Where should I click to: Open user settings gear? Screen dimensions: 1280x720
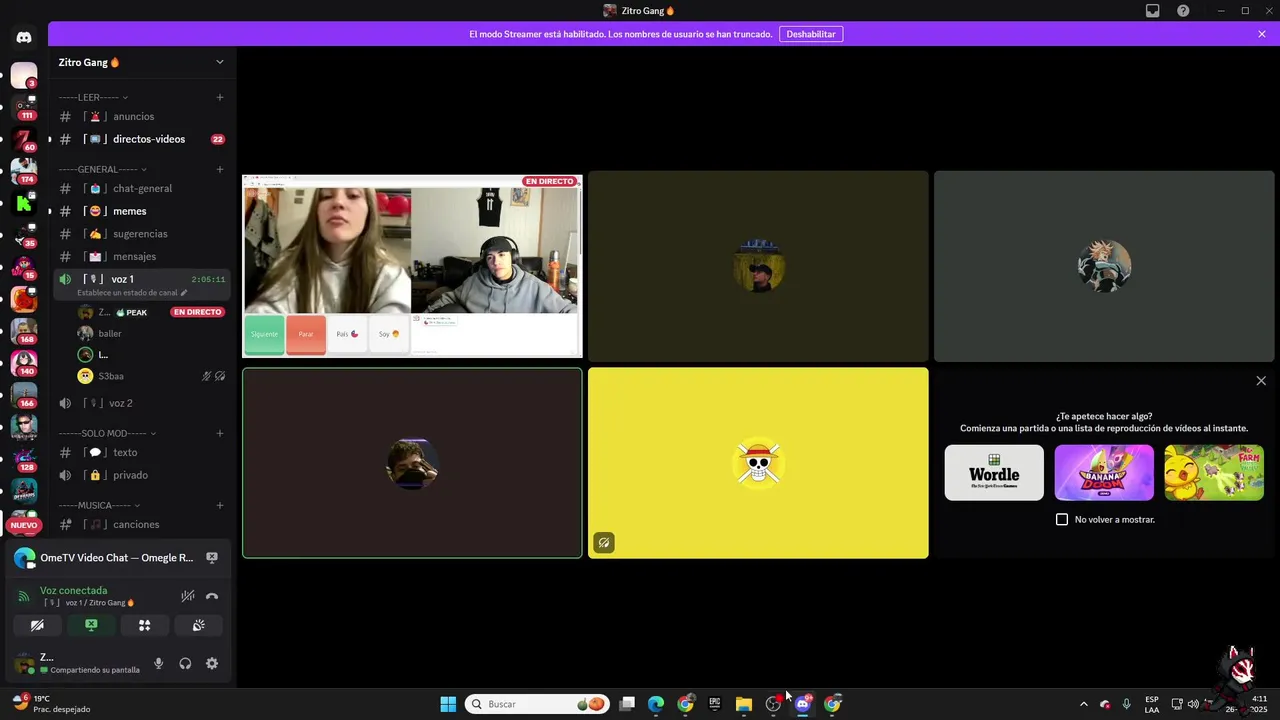(x=212, y=663)
